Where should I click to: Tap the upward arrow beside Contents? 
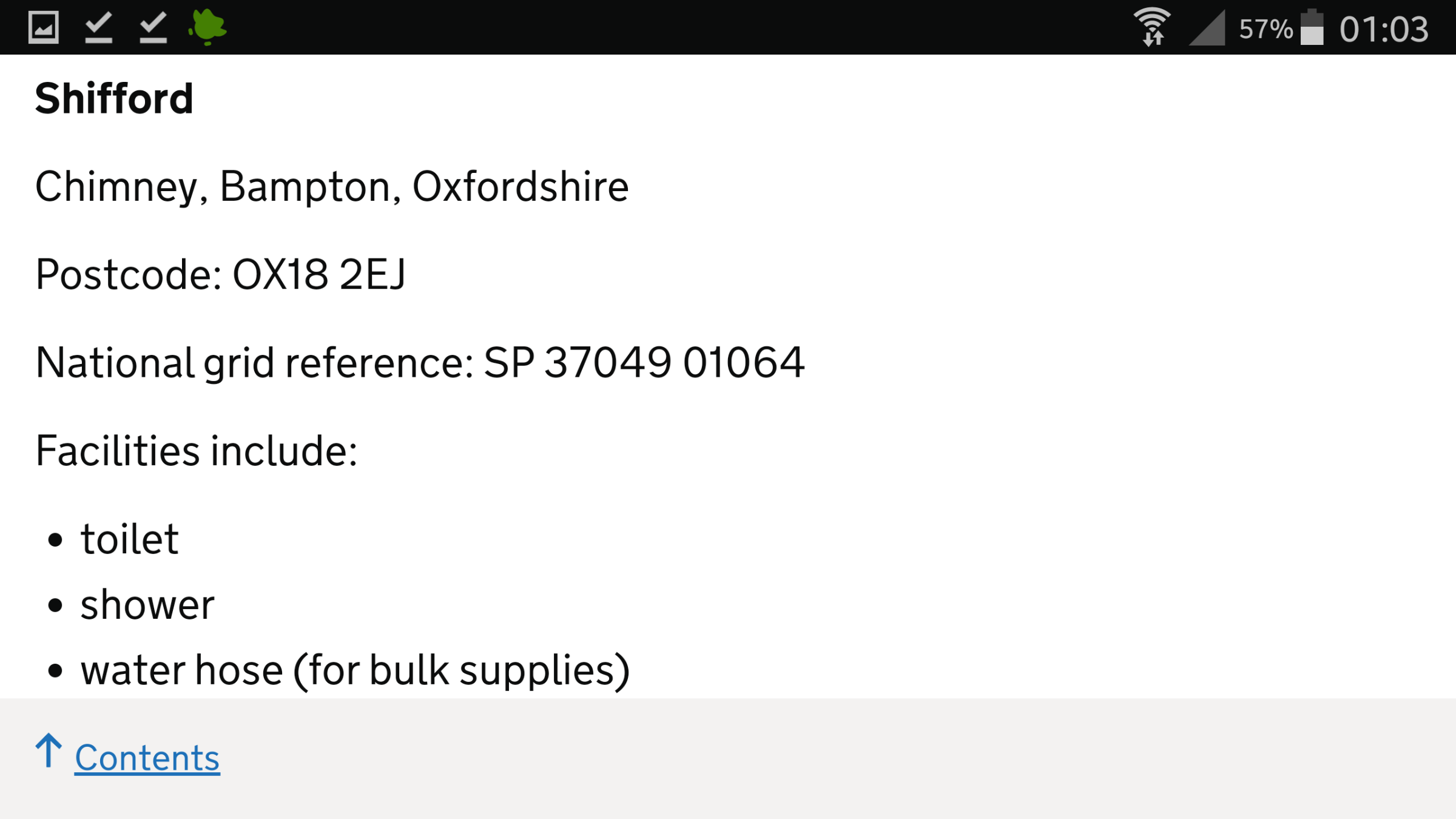[x=49, y=751]
